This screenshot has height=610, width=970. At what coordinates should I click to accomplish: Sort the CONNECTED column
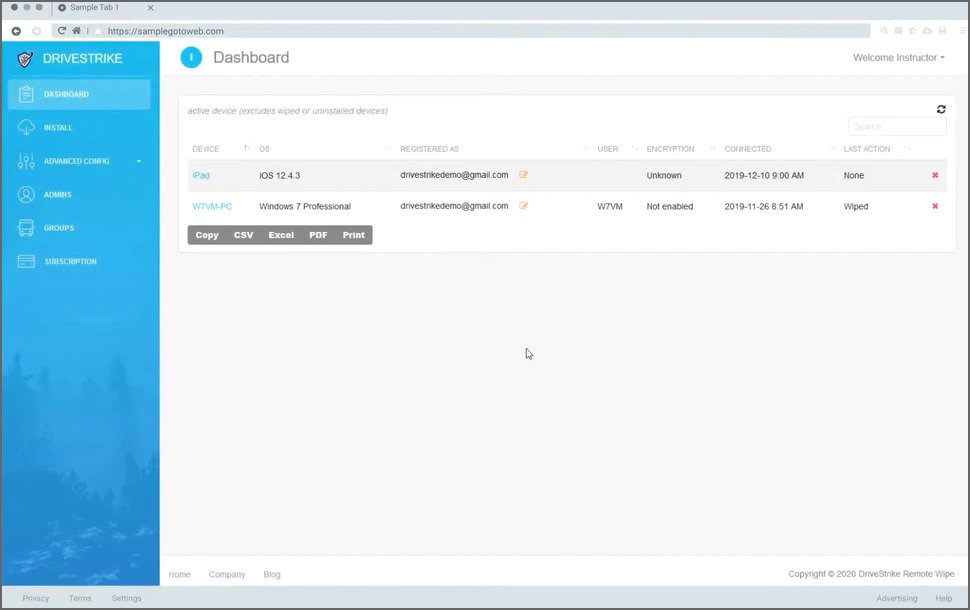tap(748, 148)
